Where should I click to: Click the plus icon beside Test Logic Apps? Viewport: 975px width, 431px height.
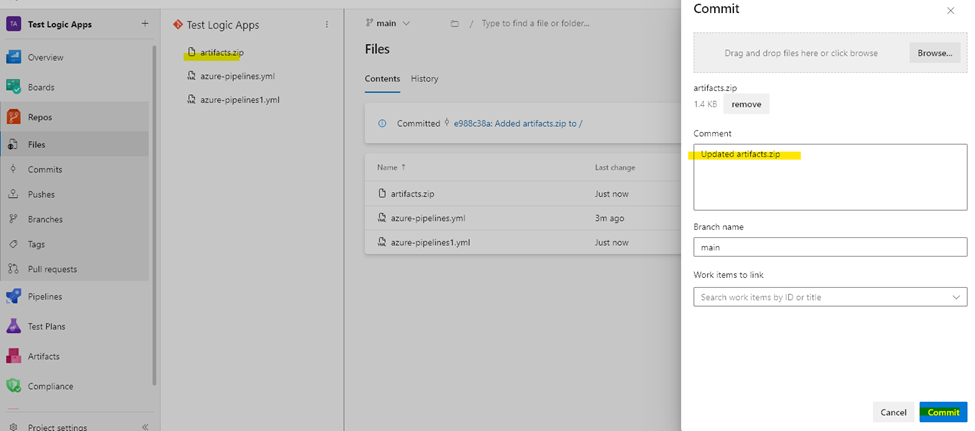145,24
